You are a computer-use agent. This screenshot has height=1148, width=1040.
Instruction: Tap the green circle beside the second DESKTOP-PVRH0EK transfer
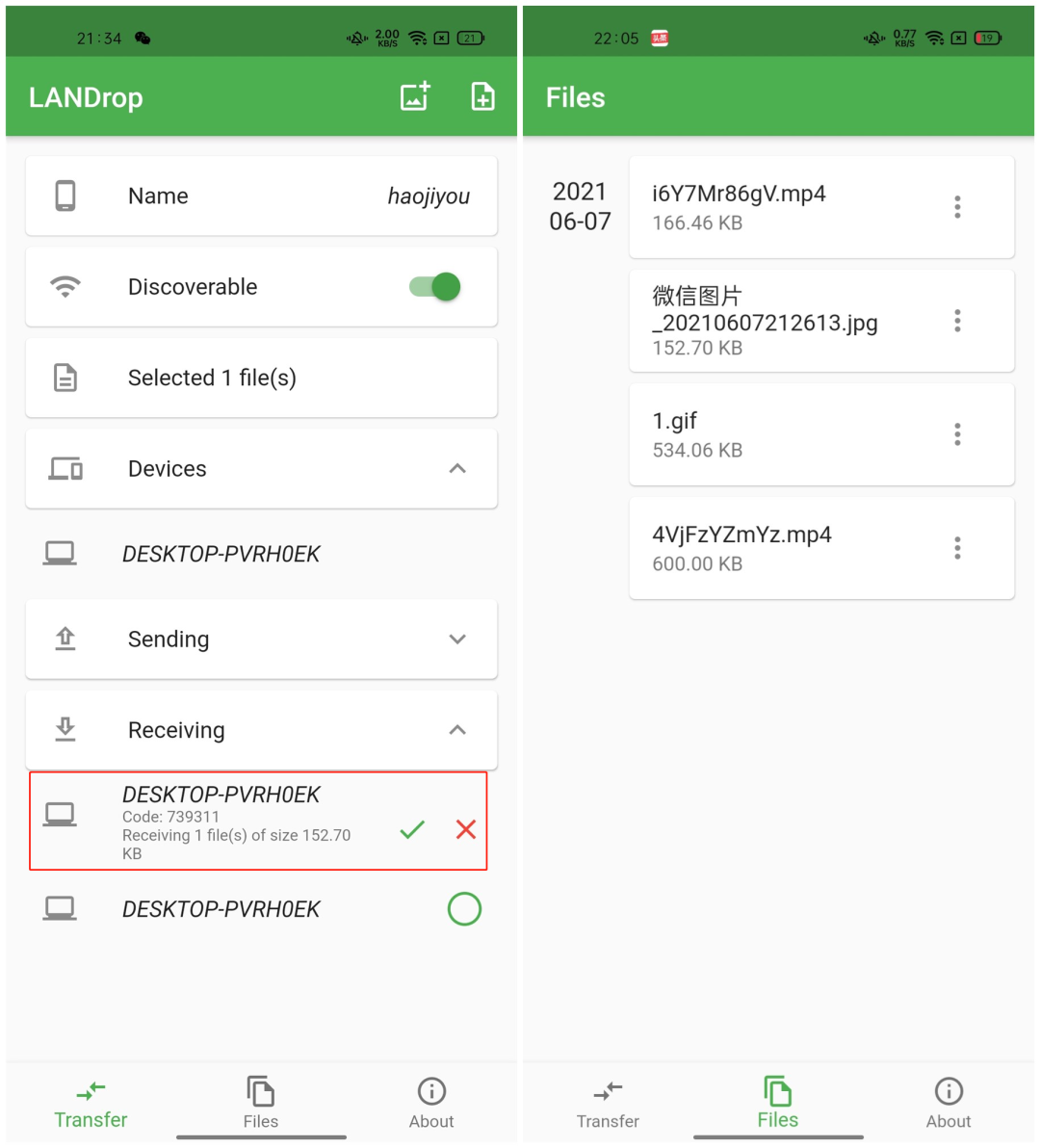pos(464,908)
